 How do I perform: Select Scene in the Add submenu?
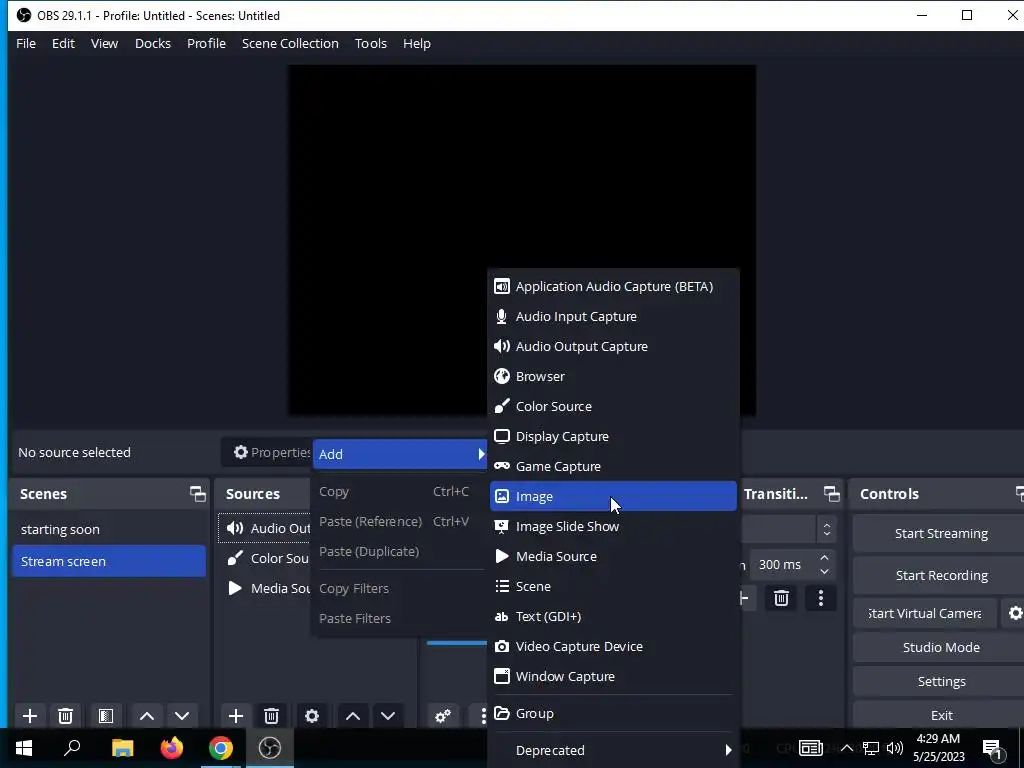click(613, 586)
